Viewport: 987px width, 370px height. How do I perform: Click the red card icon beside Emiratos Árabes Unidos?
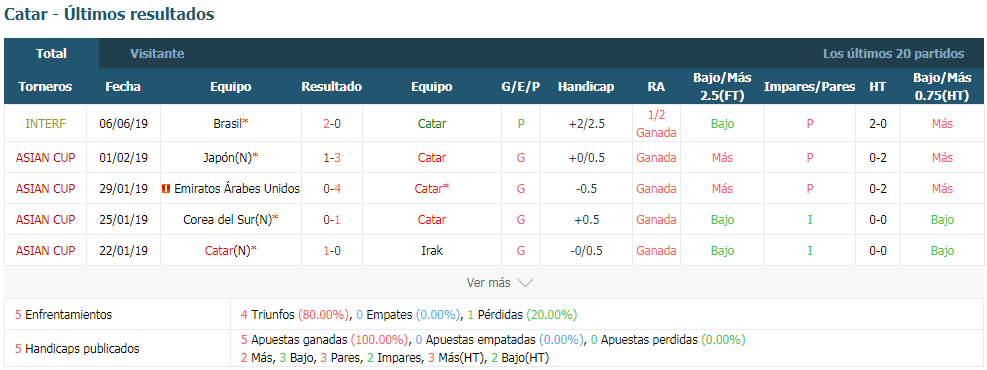tap(166, 188)
